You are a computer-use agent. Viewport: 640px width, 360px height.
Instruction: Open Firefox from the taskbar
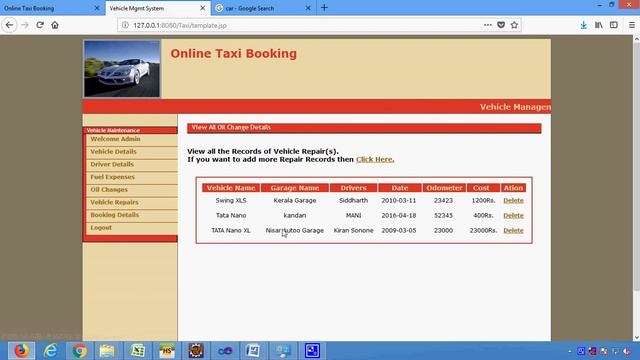pyautogui.click(x=21, y=351)
